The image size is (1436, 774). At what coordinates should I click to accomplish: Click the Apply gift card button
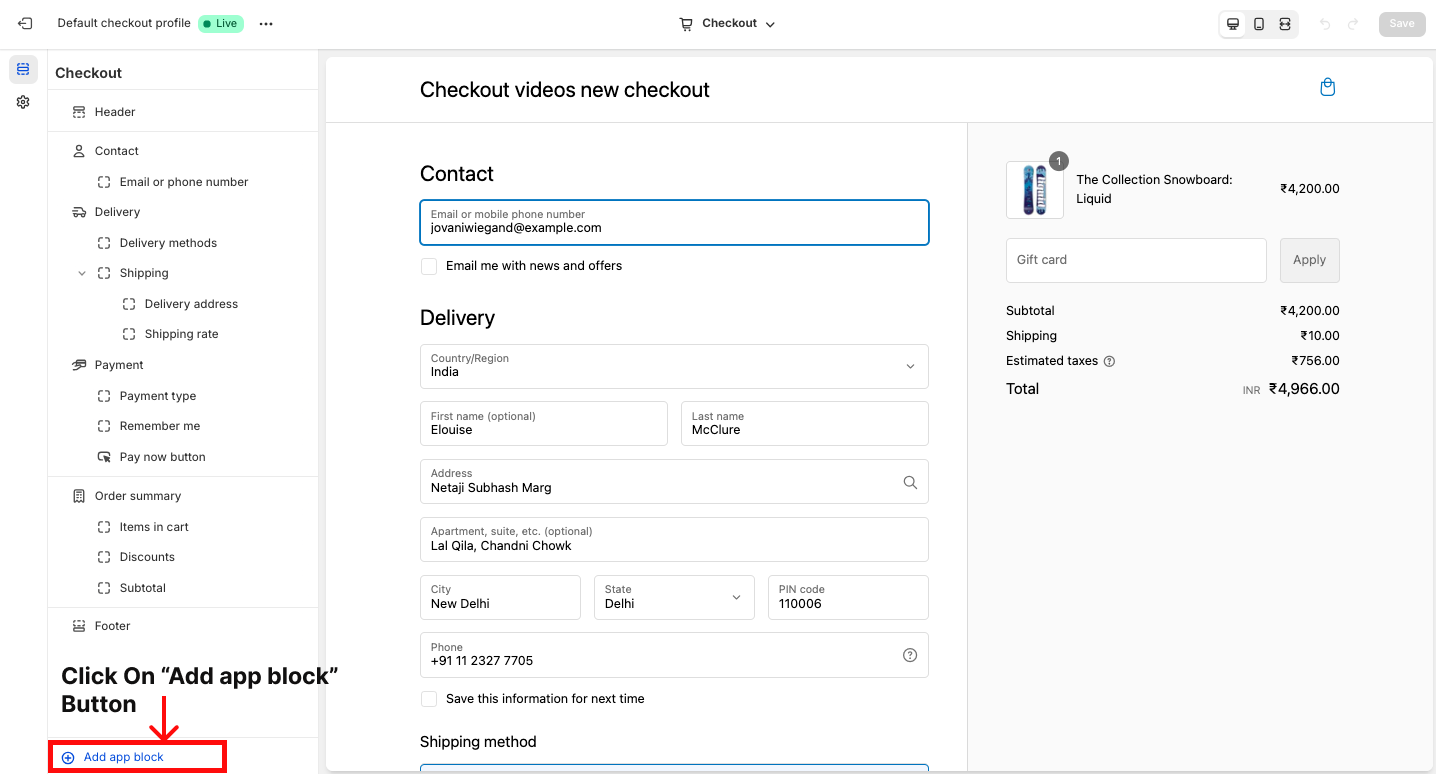[1309, 260]
